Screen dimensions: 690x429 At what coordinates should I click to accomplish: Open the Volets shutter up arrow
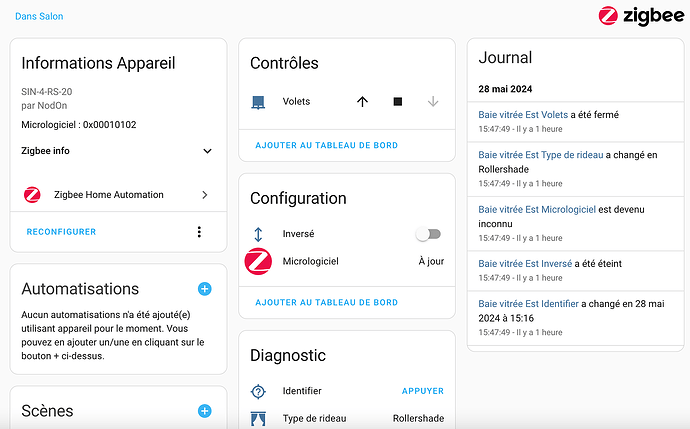point(362,102)
